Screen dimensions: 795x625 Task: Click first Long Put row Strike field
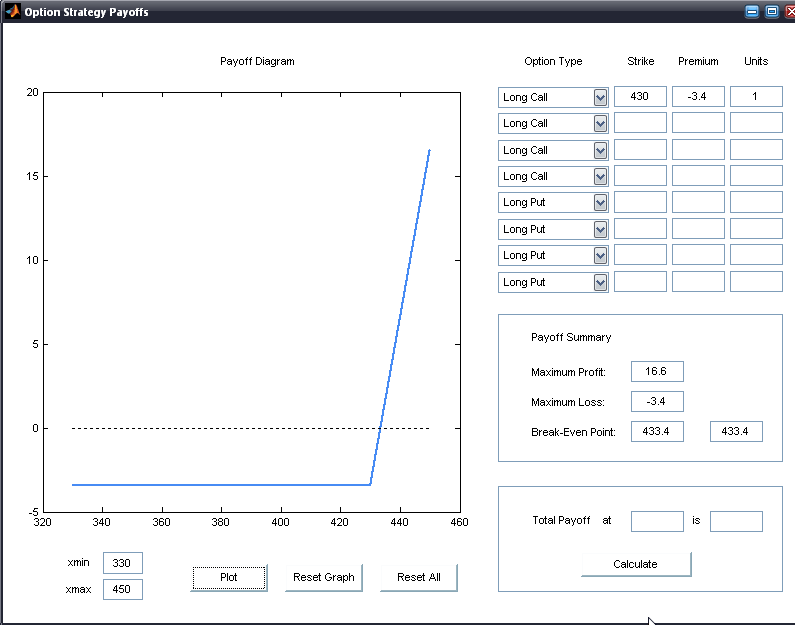(640, 202)
